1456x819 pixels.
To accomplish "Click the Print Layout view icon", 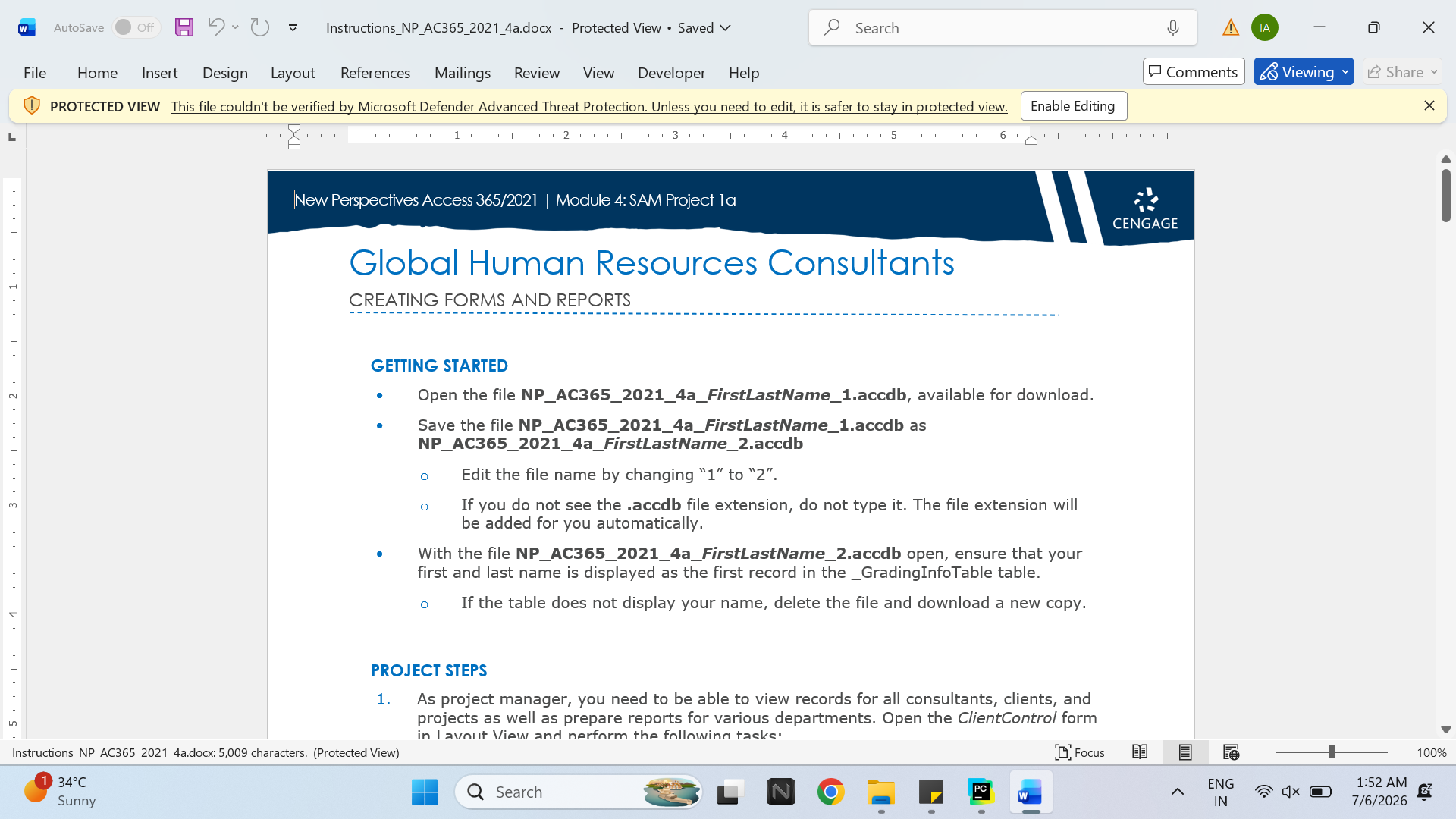I will pos(1185,752).
